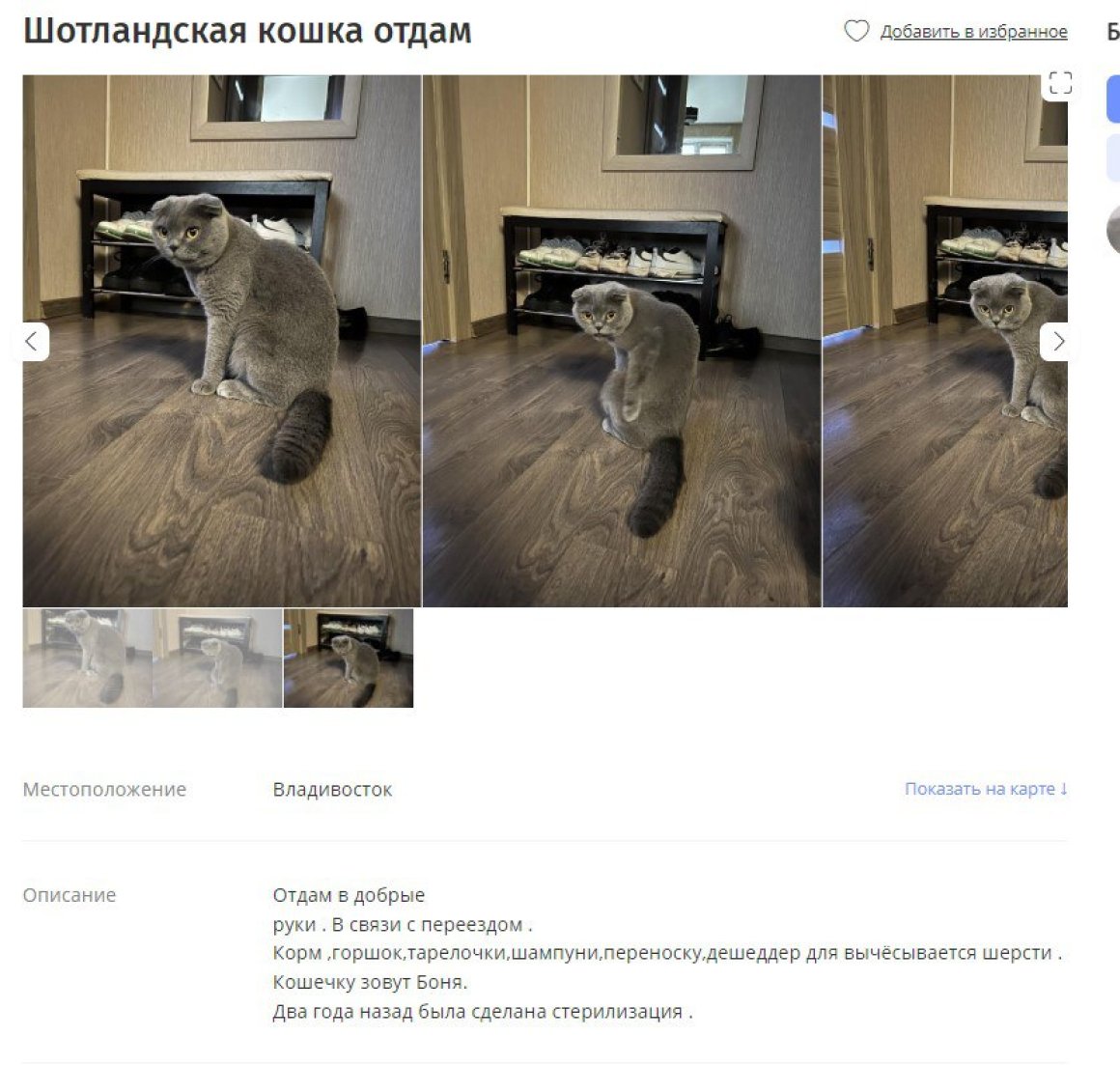
Task: Open the middle large cat photo
Action: 622,341
